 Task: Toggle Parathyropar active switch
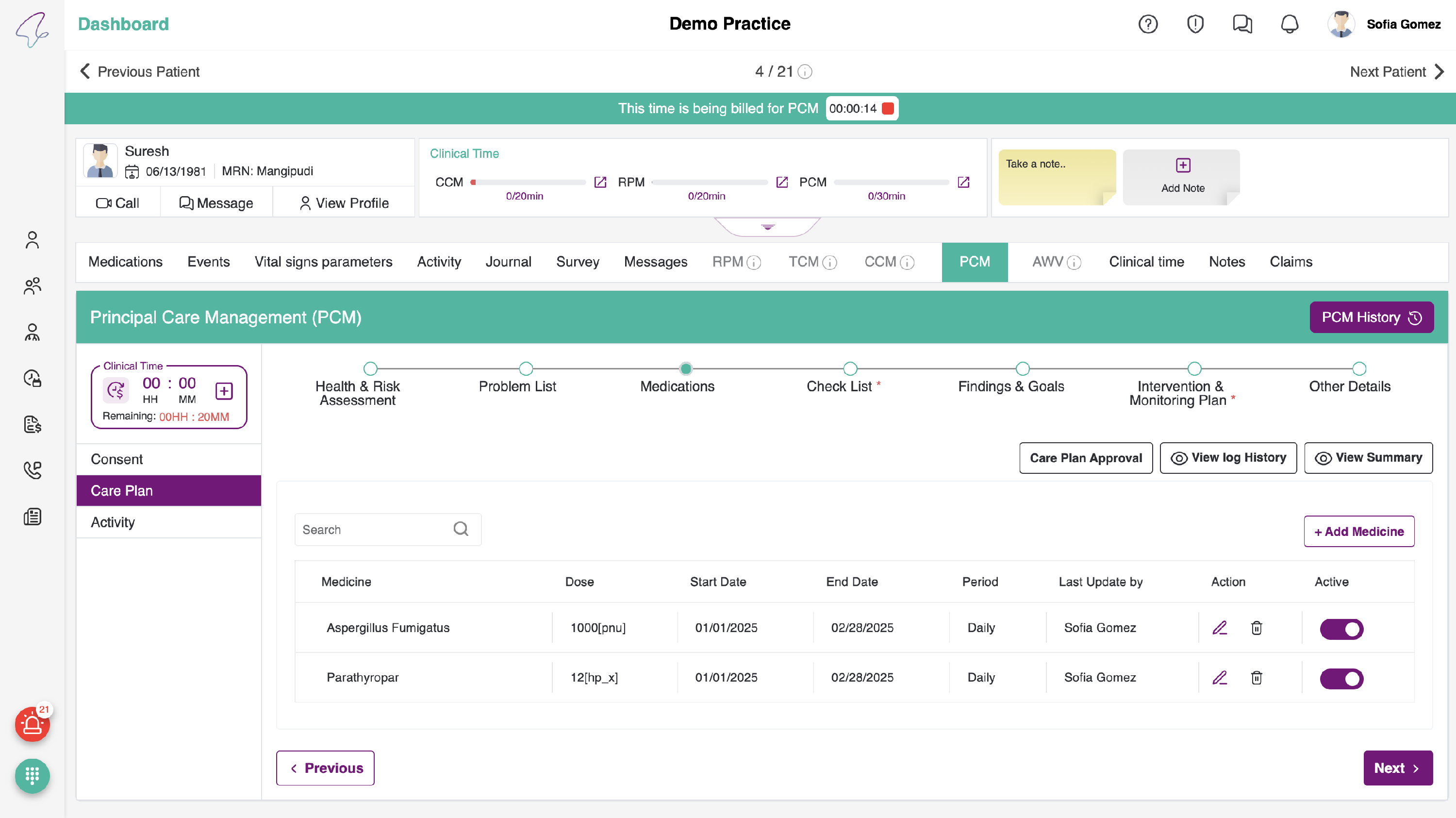[1341, 678]
